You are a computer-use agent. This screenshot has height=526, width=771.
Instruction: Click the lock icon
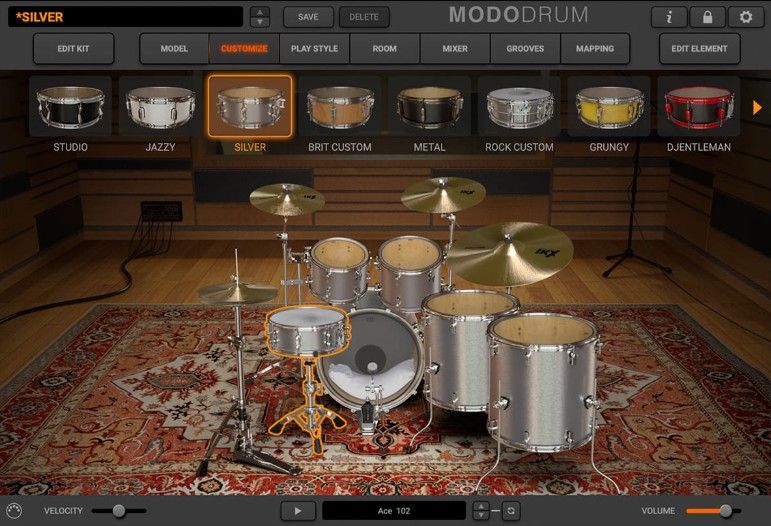707,17
